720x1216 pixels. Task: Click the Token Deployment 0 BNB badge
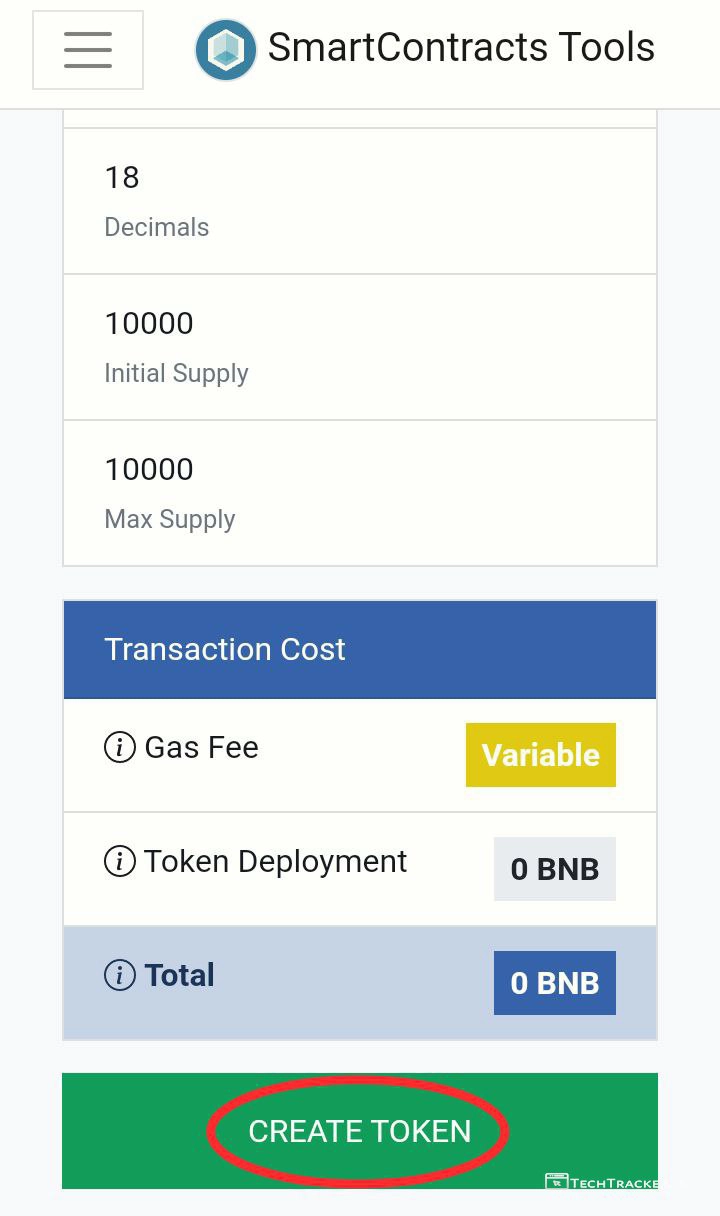coord(555,869)
